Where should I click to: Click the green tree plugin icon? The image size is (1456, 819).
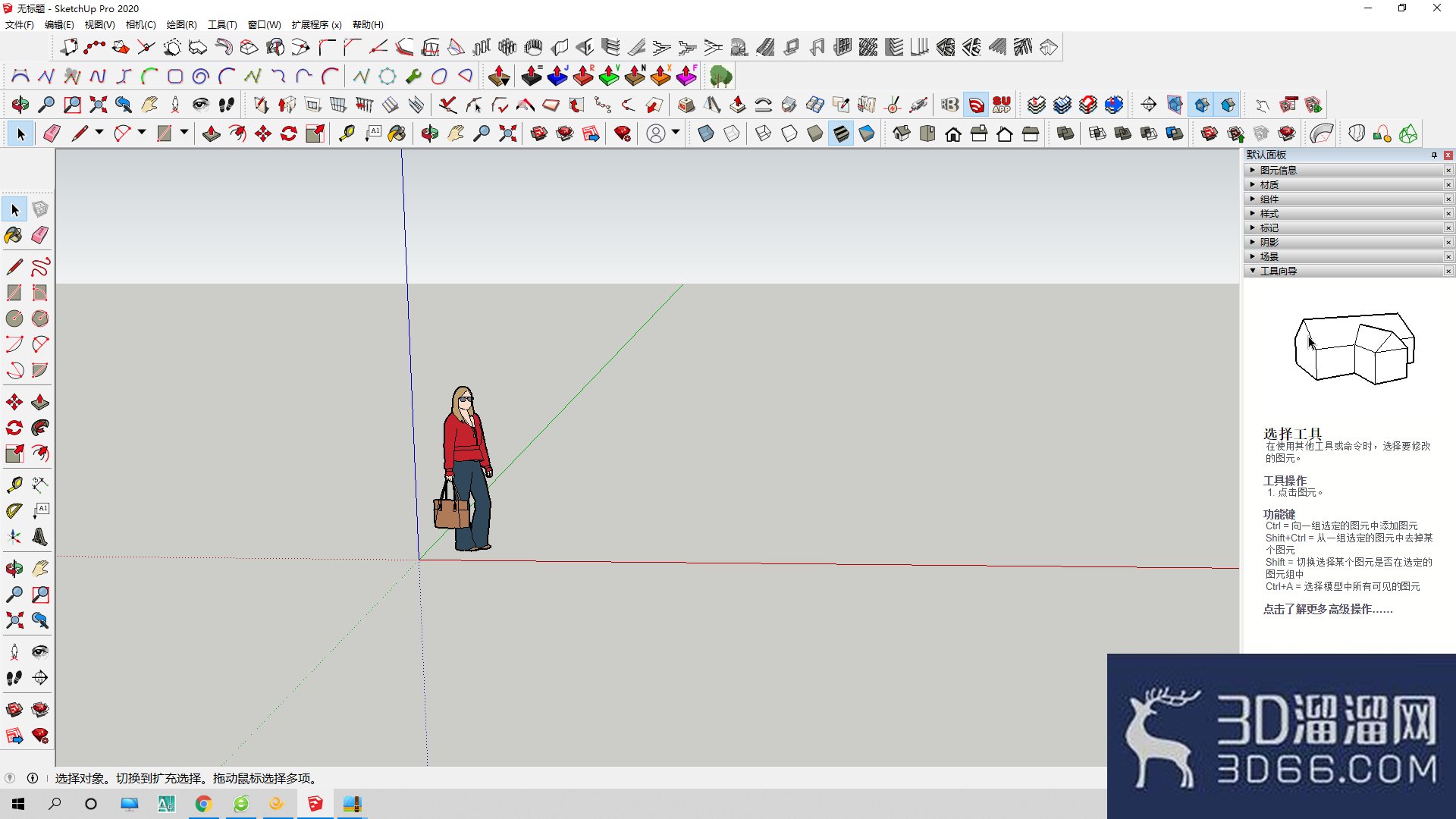click(721, 76)
